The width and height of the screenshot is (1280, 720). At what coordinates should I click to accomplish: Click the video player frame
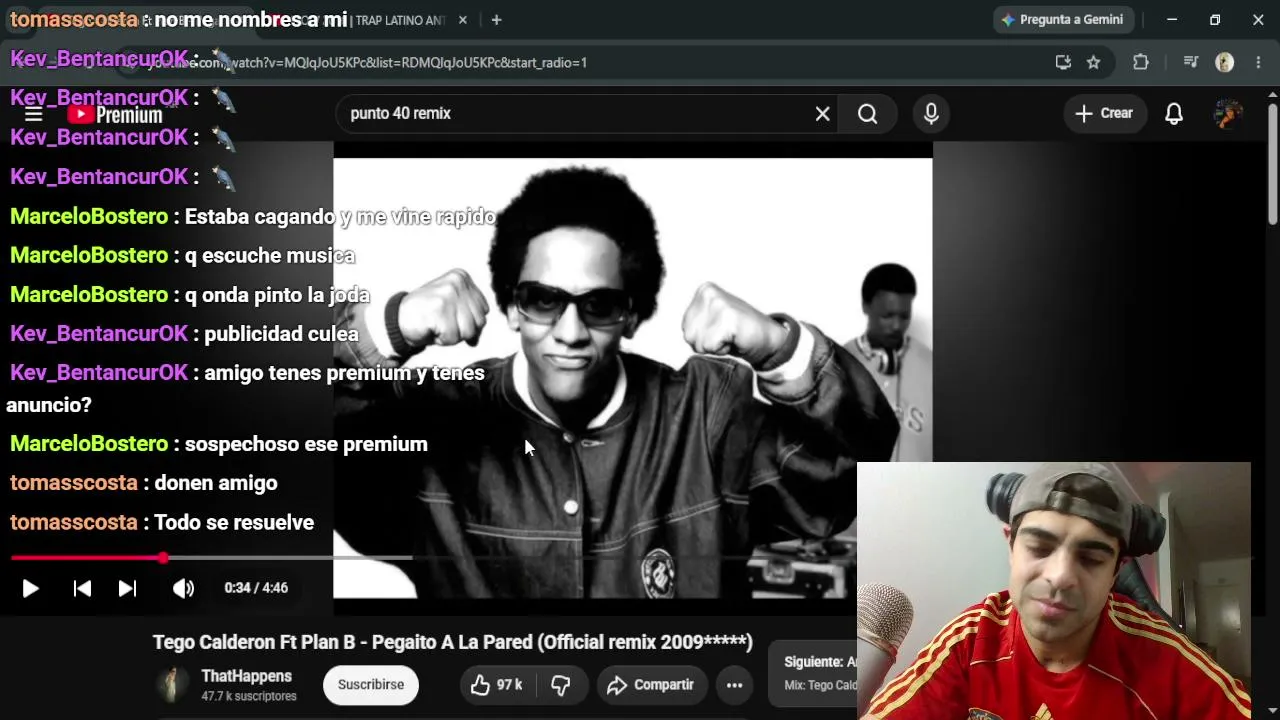(632, 378)
